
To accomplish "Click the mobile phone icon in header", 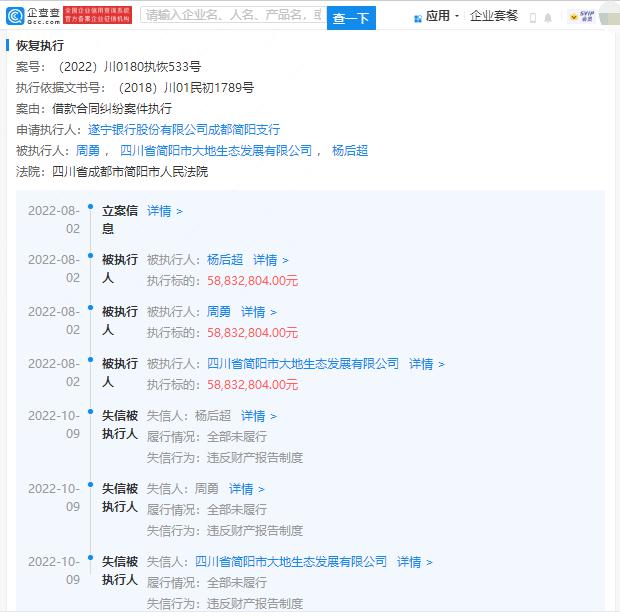I will point(532,17).
